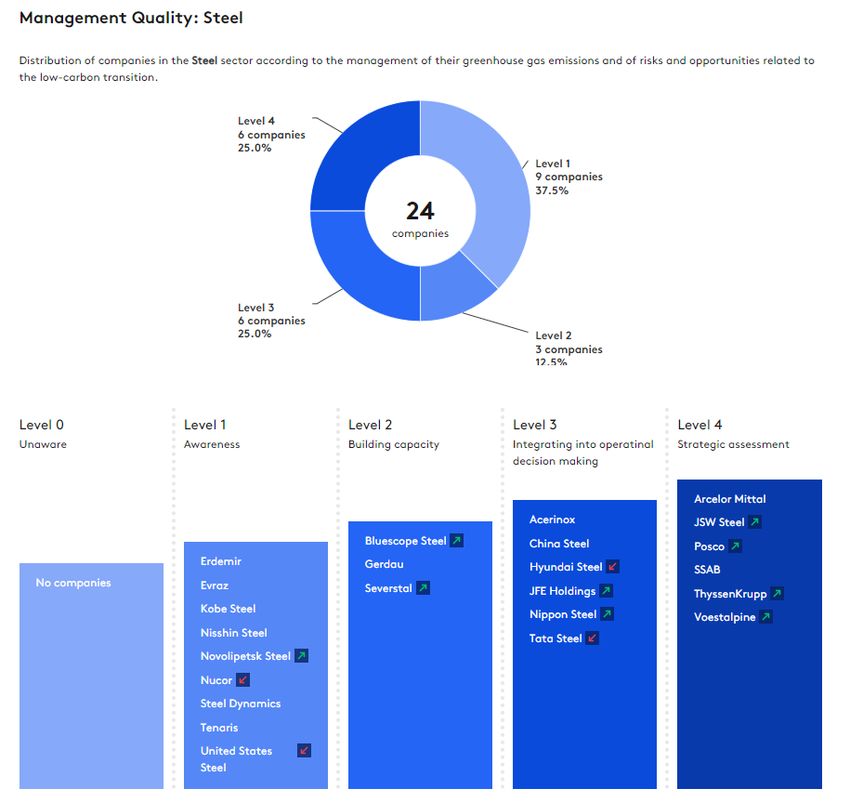850x802 pixels.
Task: Click the JSW Steel company name
Action: point(719,522)
